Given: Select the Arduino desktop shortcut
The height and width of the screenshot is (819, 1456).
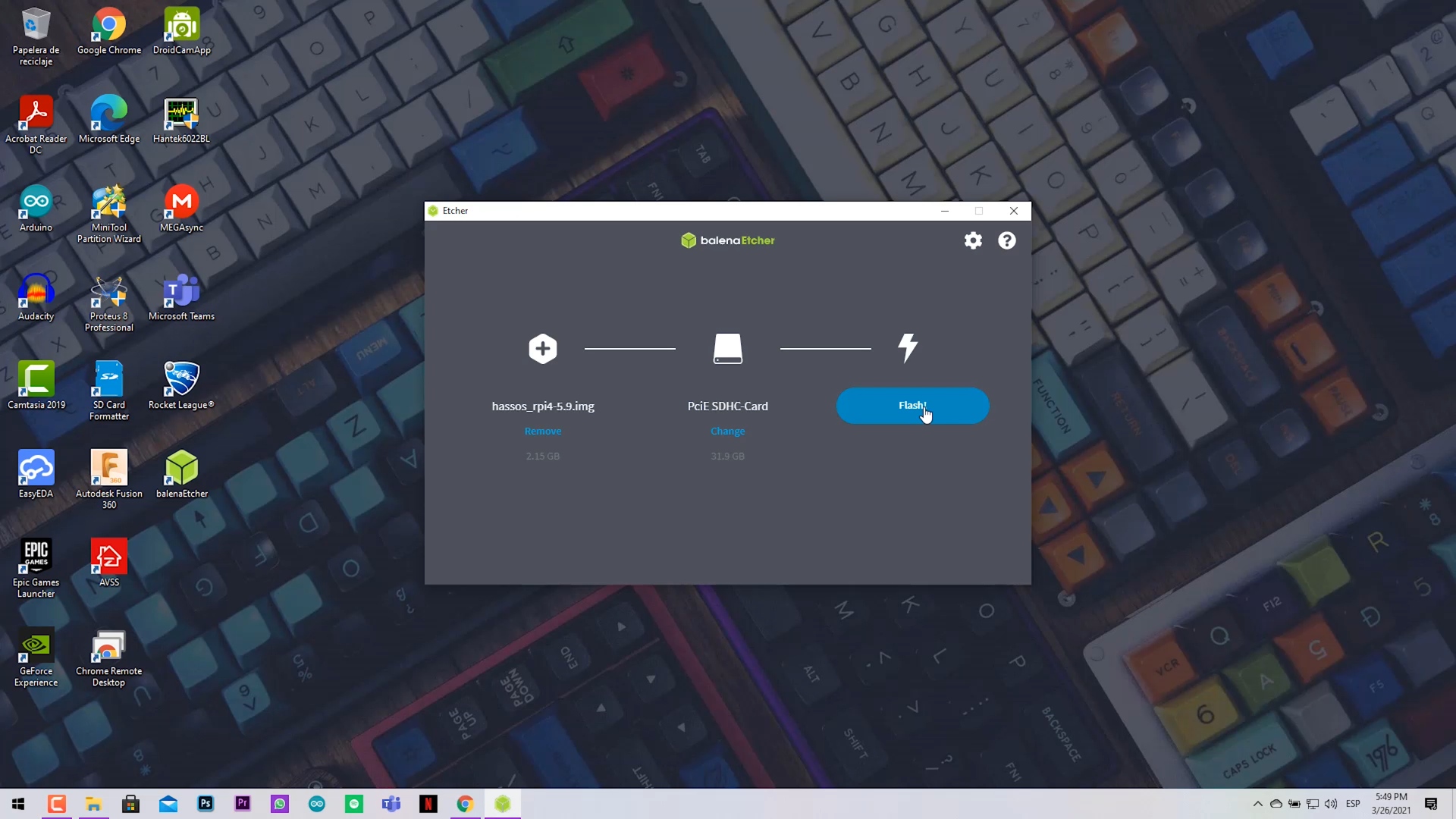Looking at the screenshot, I should coord(36,207).
